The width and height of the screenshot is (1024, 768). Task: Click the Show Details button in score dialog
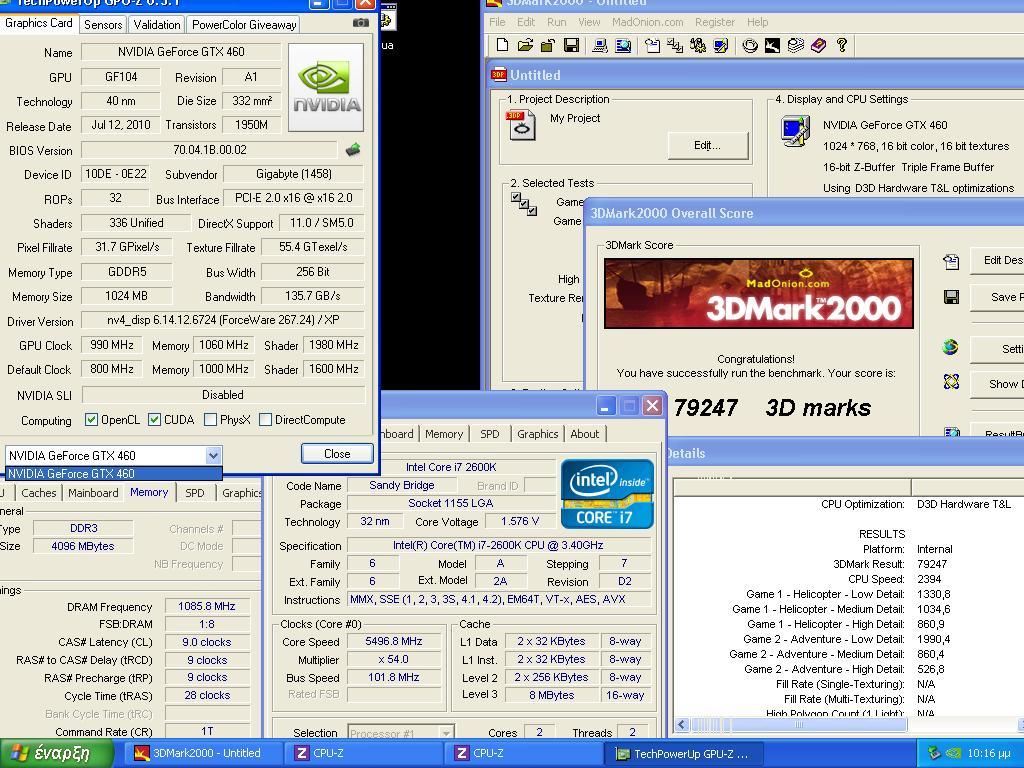[x=997, y=385]
